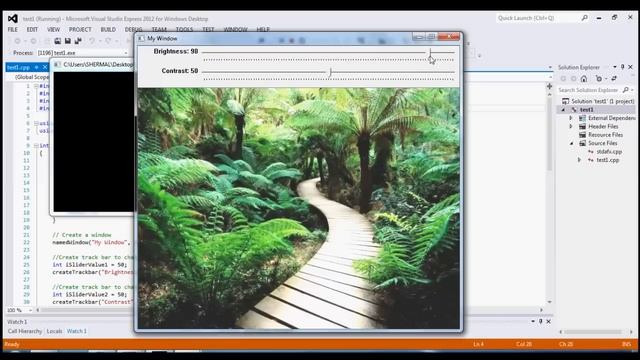Screen dimensions: 640x360
Task: Open the PROJECT menu
Action: click(80, 29)
